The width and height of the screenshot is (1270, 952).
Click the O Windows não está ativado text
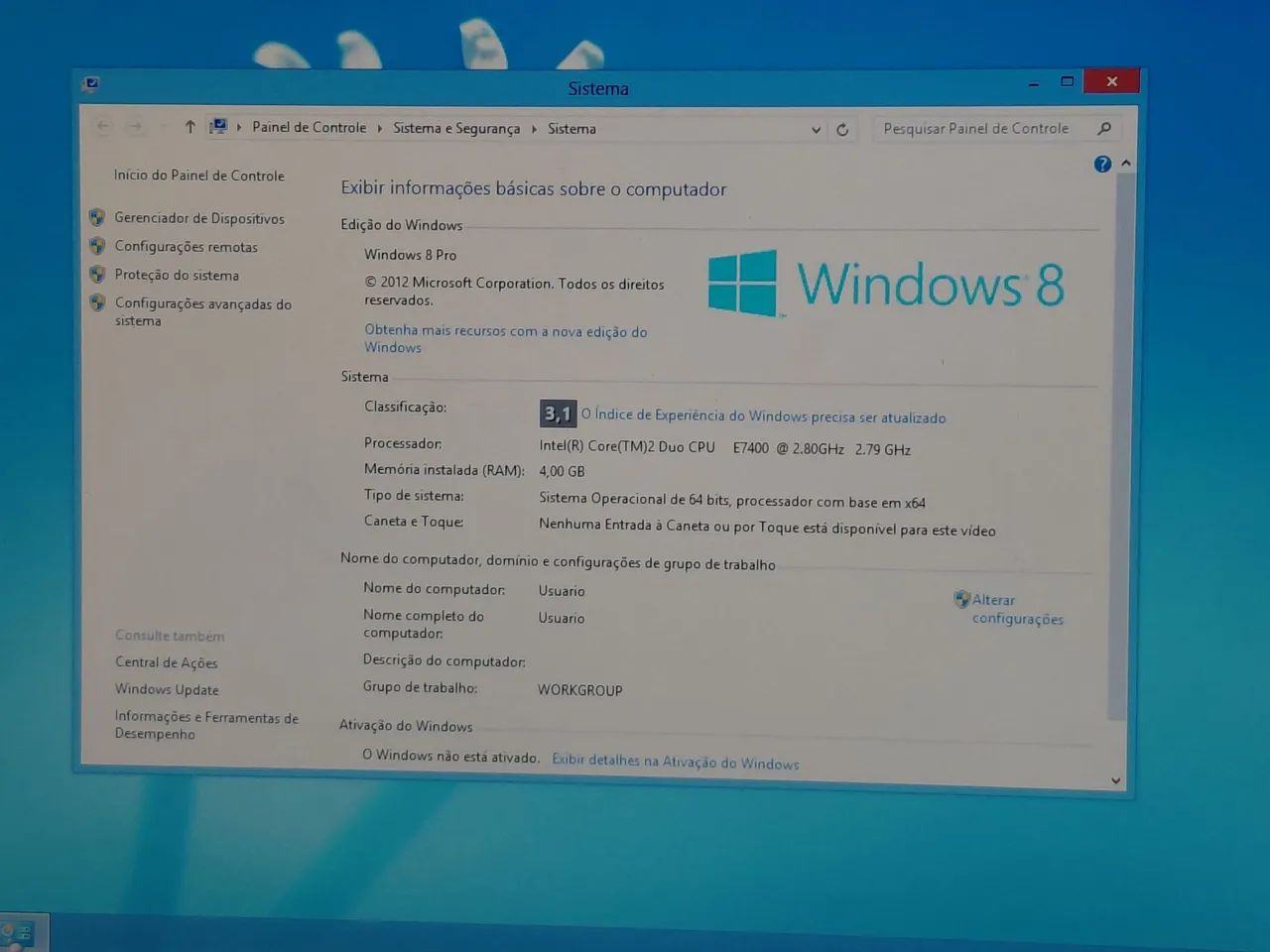point(451,756)
